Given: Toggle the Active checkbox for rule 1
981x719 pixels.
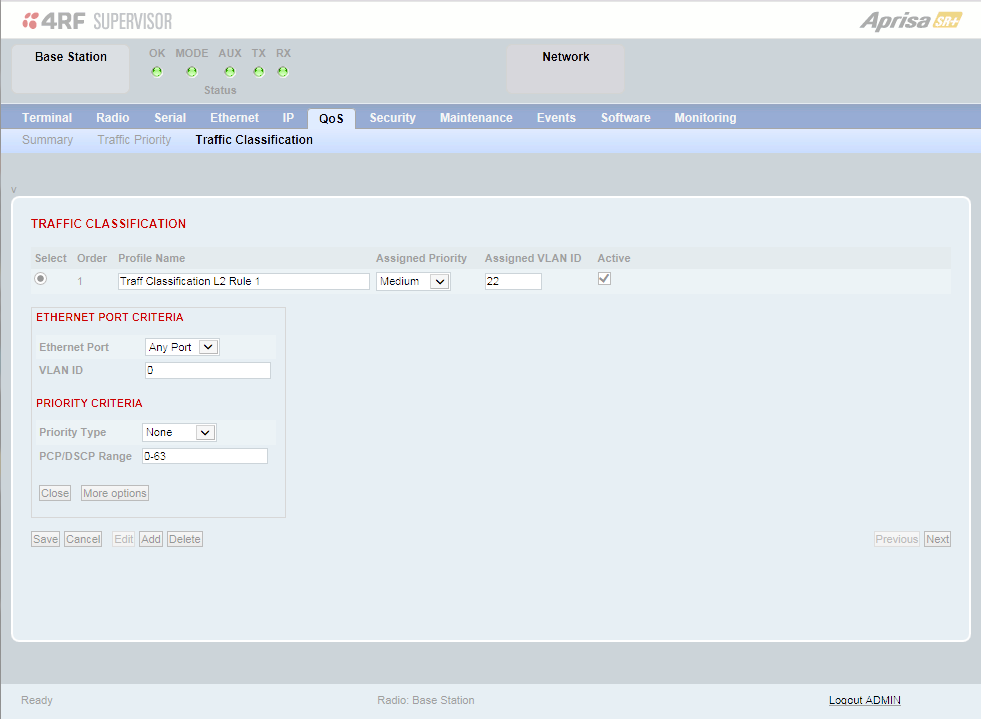Looking at the screenshot, I should (604, 278).
